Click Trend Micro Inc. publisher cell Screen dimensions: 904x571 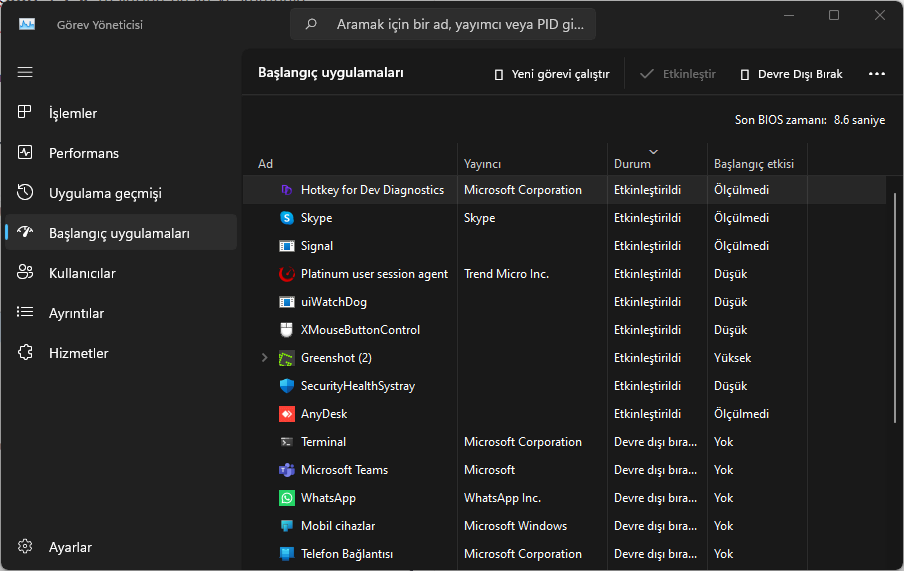click(506, 274)
